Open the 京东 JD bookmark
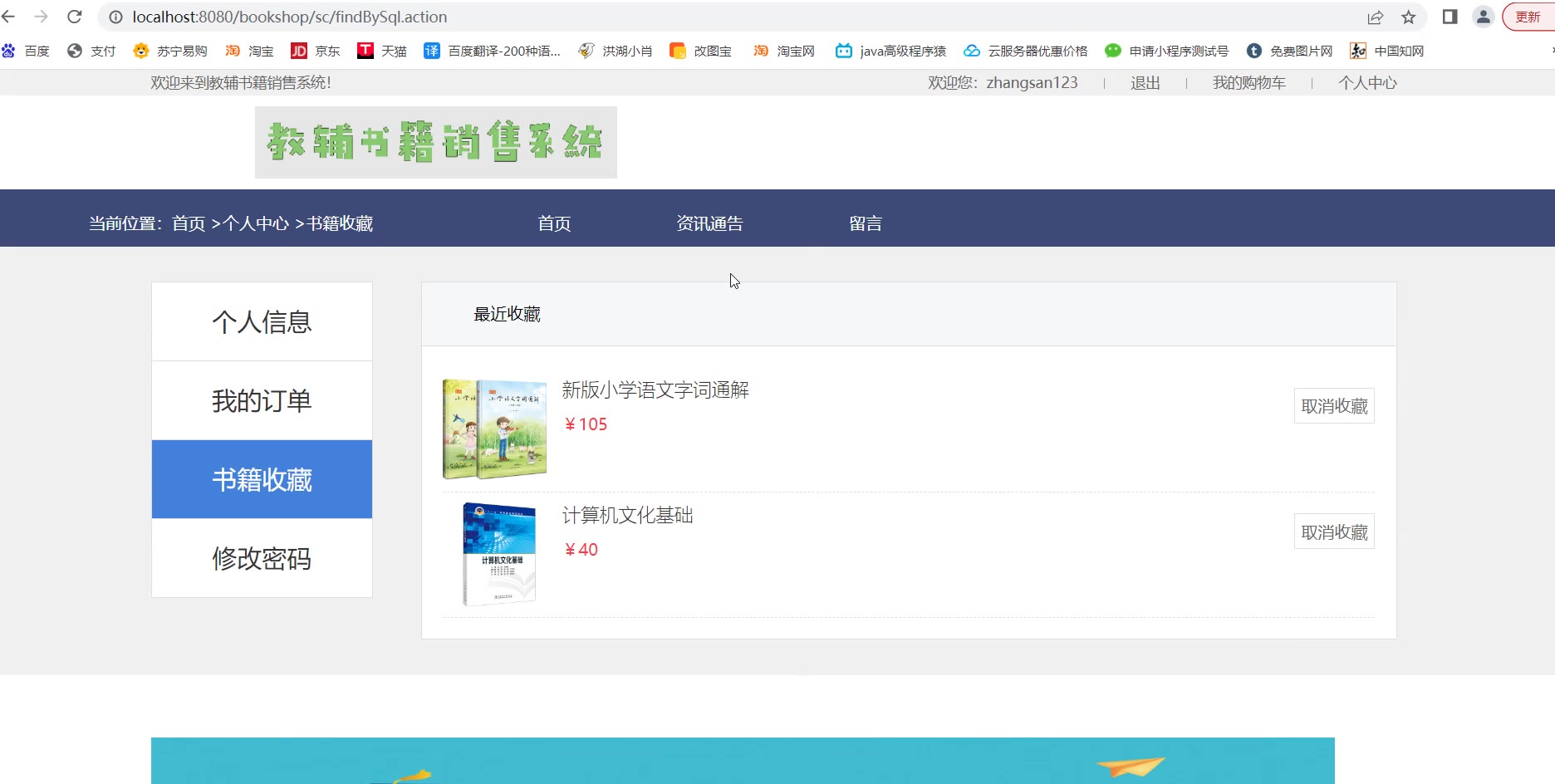The width and height of the screenshot is (1555, 784). 316,51
